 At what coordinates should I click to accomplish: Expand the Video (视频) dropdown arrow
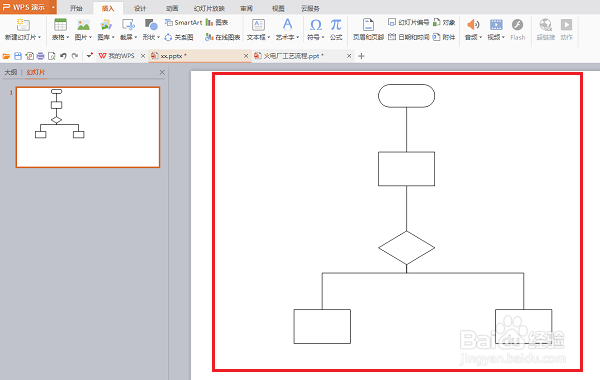(504, 37)
